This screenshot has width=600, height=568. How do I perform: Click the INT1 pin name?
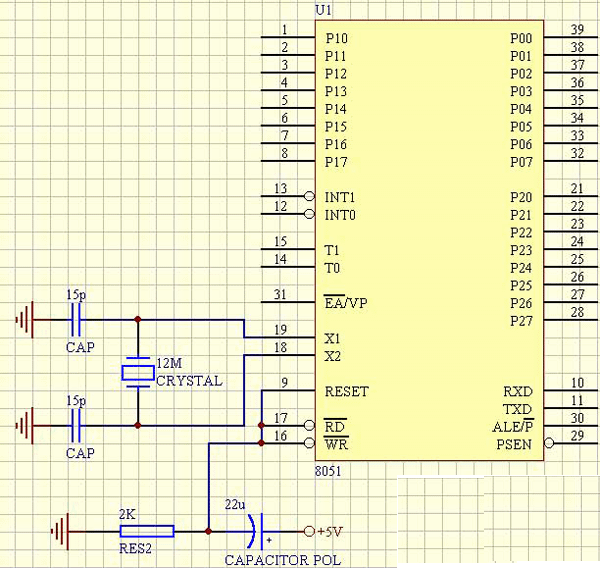pyautogui.click(x=339, y=197)
